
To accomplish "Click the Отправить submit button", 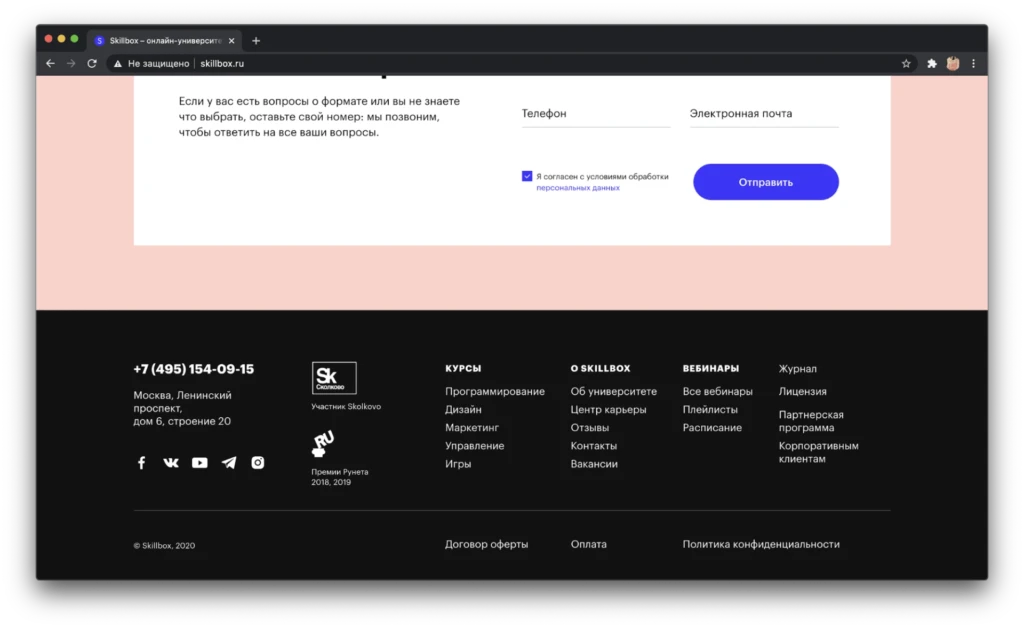I will (765, 182).
